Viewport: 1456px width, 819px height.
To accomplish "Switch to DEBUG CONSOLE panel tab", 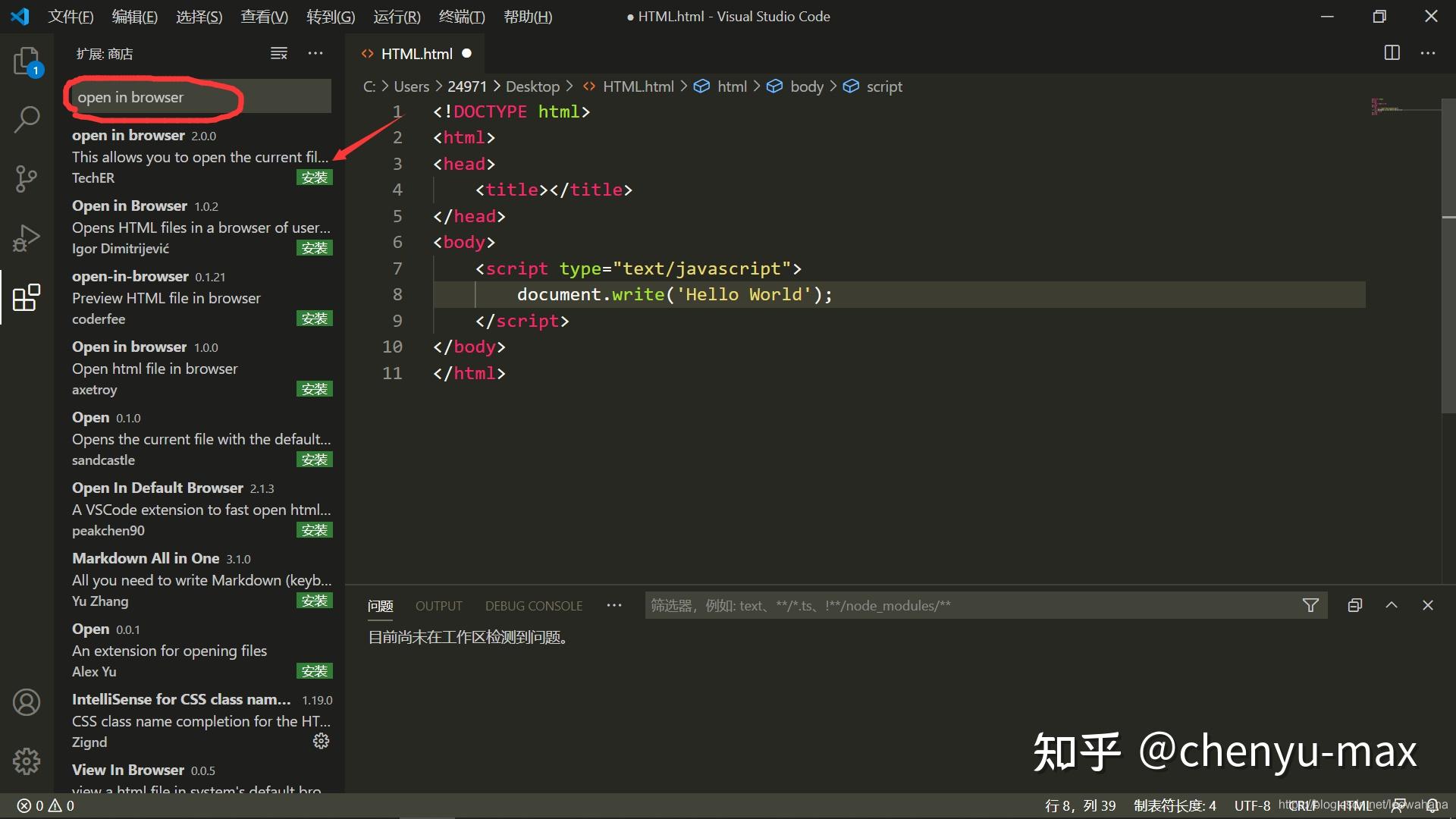I will pos(534,606).
